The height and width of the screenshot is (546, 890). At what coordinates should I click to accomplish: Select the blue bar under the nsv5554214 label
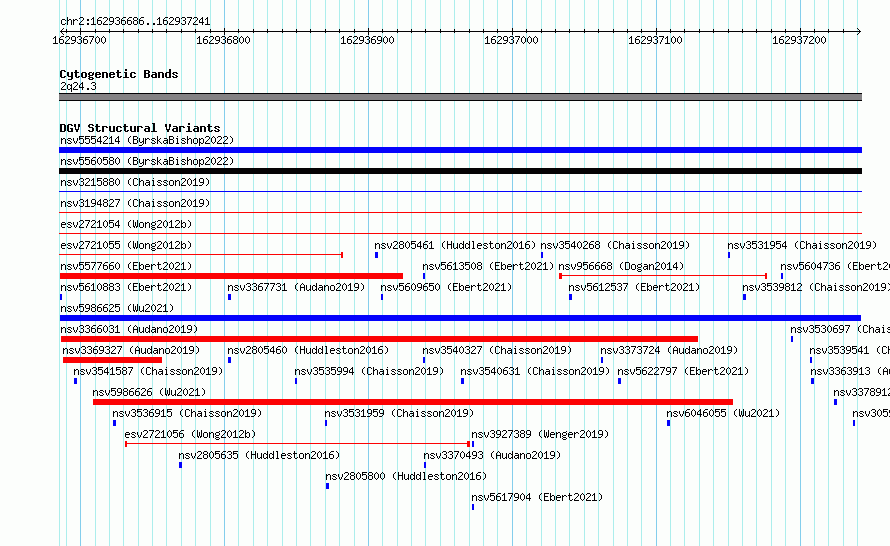pos(460,150)
